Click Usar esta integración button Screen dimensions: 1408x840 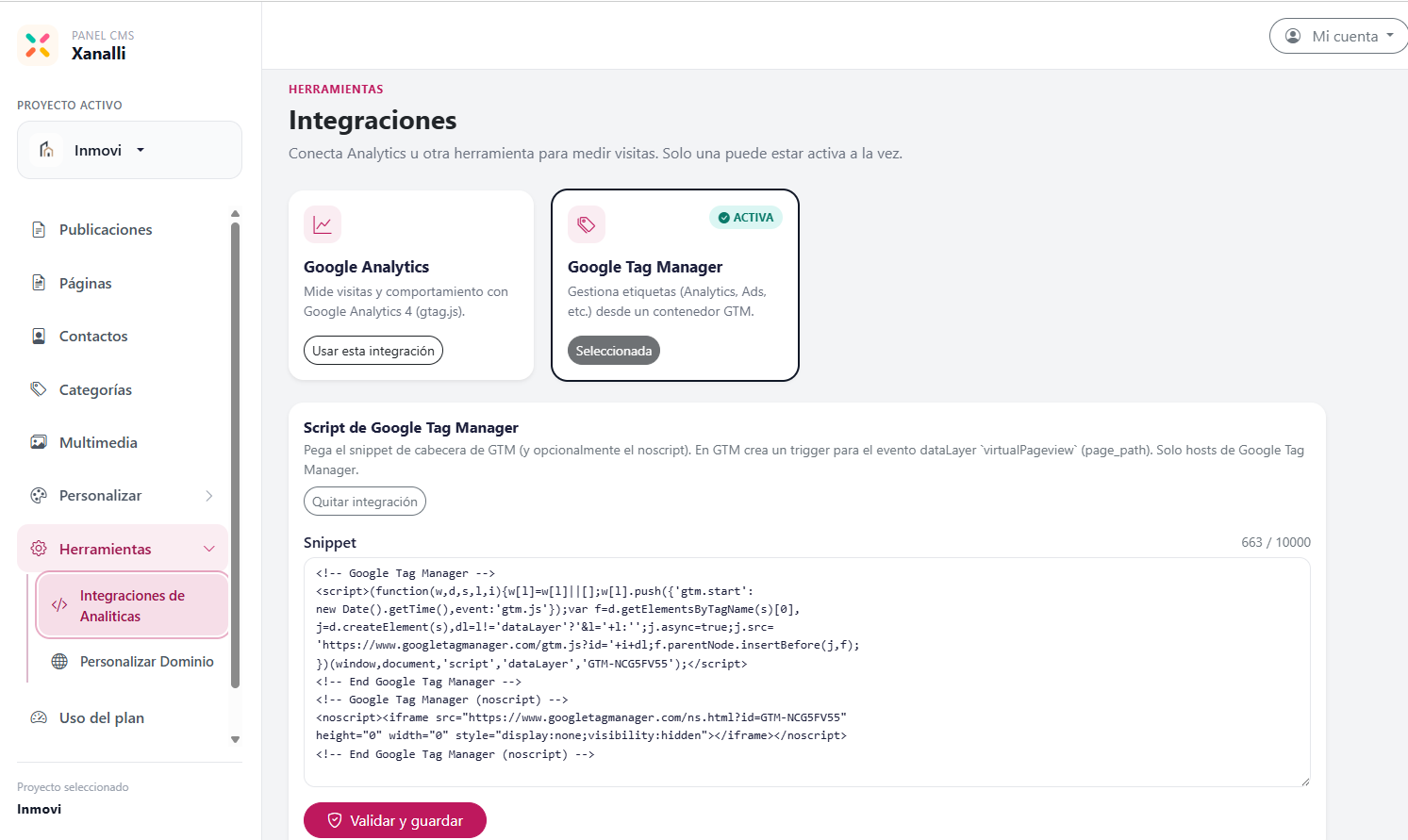click(373, 351)
